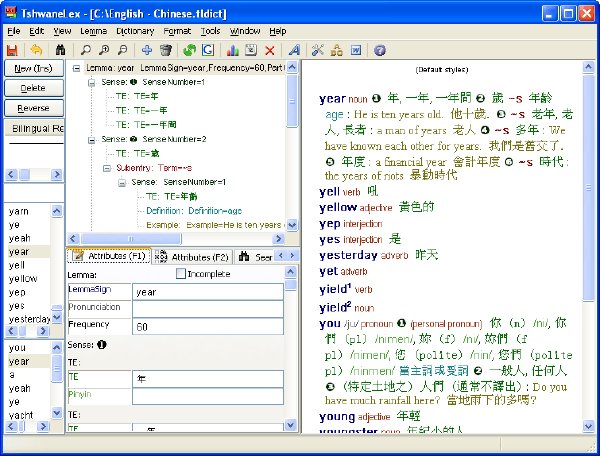
Task: Click the Delete button
Action: click(34, 88)
